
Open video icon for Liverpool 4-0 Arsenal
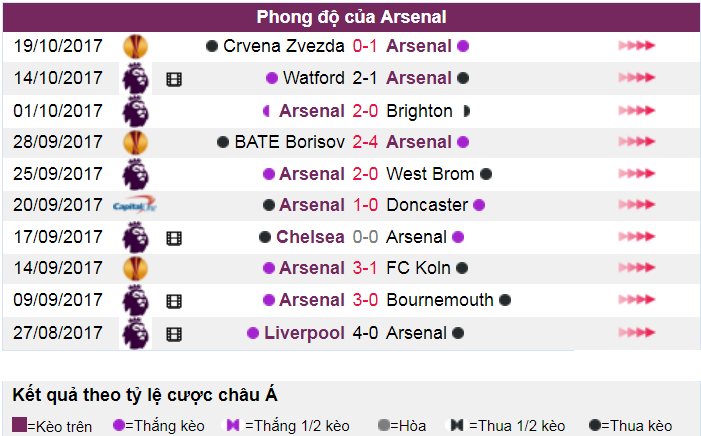(174, 334)
